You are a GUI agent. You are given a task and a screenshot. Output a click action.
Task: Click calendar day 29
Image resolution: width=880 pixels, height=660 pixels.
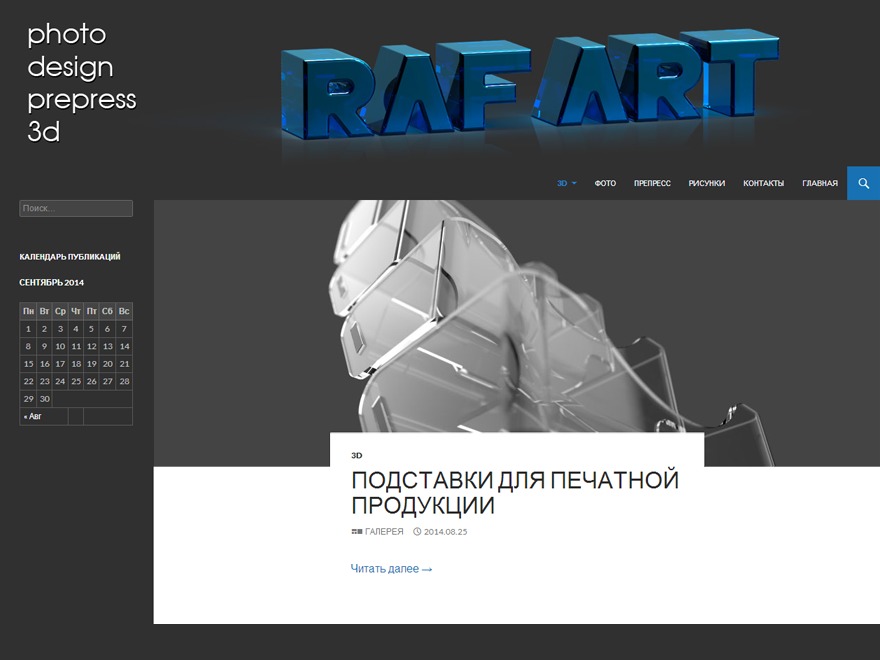[29, 398]
